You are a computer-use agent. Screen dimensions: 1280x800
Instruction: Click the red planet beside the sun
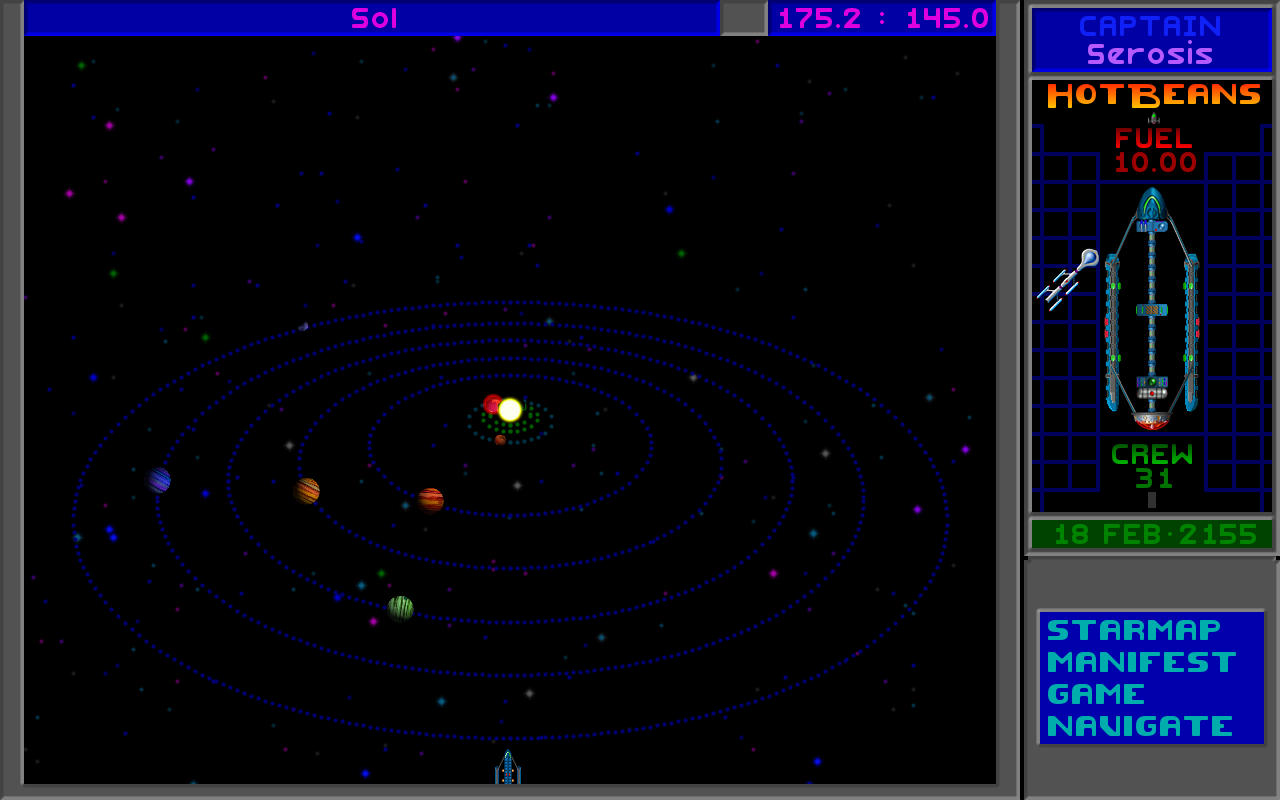(x=492, y=404)
